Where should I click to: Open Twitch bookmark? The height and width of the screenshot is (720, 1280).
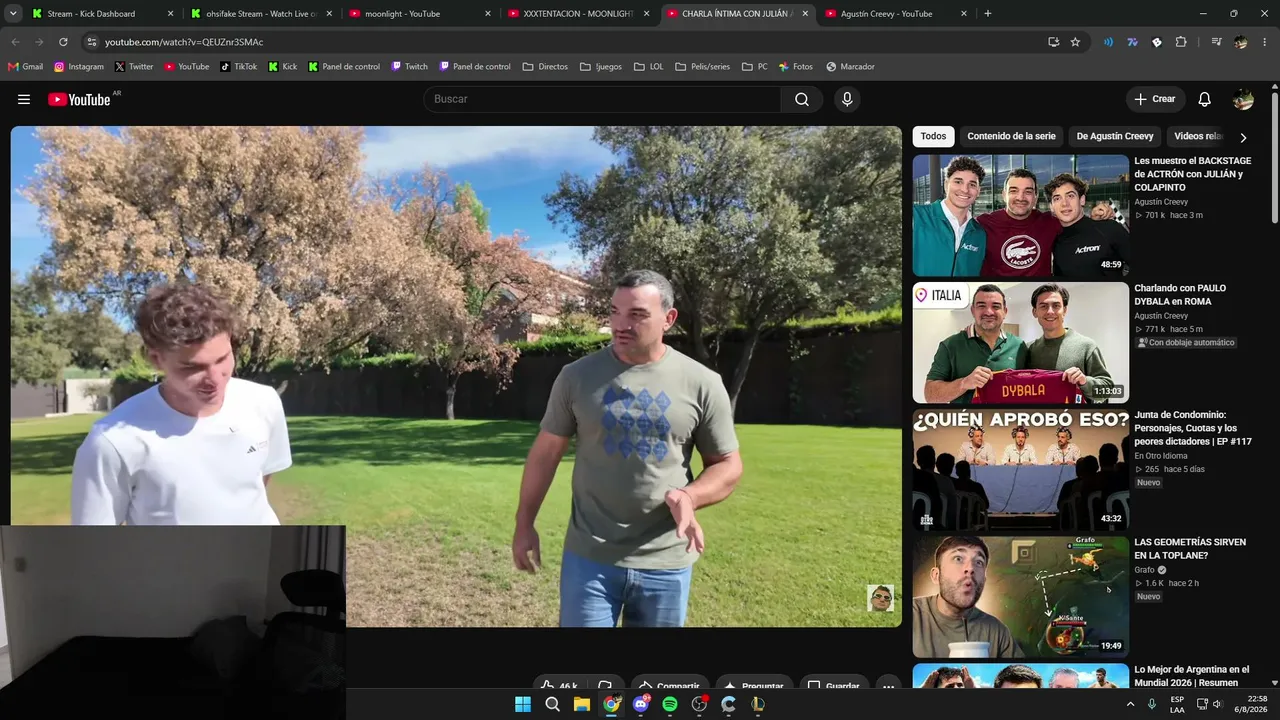pyautogui.click(x=410, y=67)
